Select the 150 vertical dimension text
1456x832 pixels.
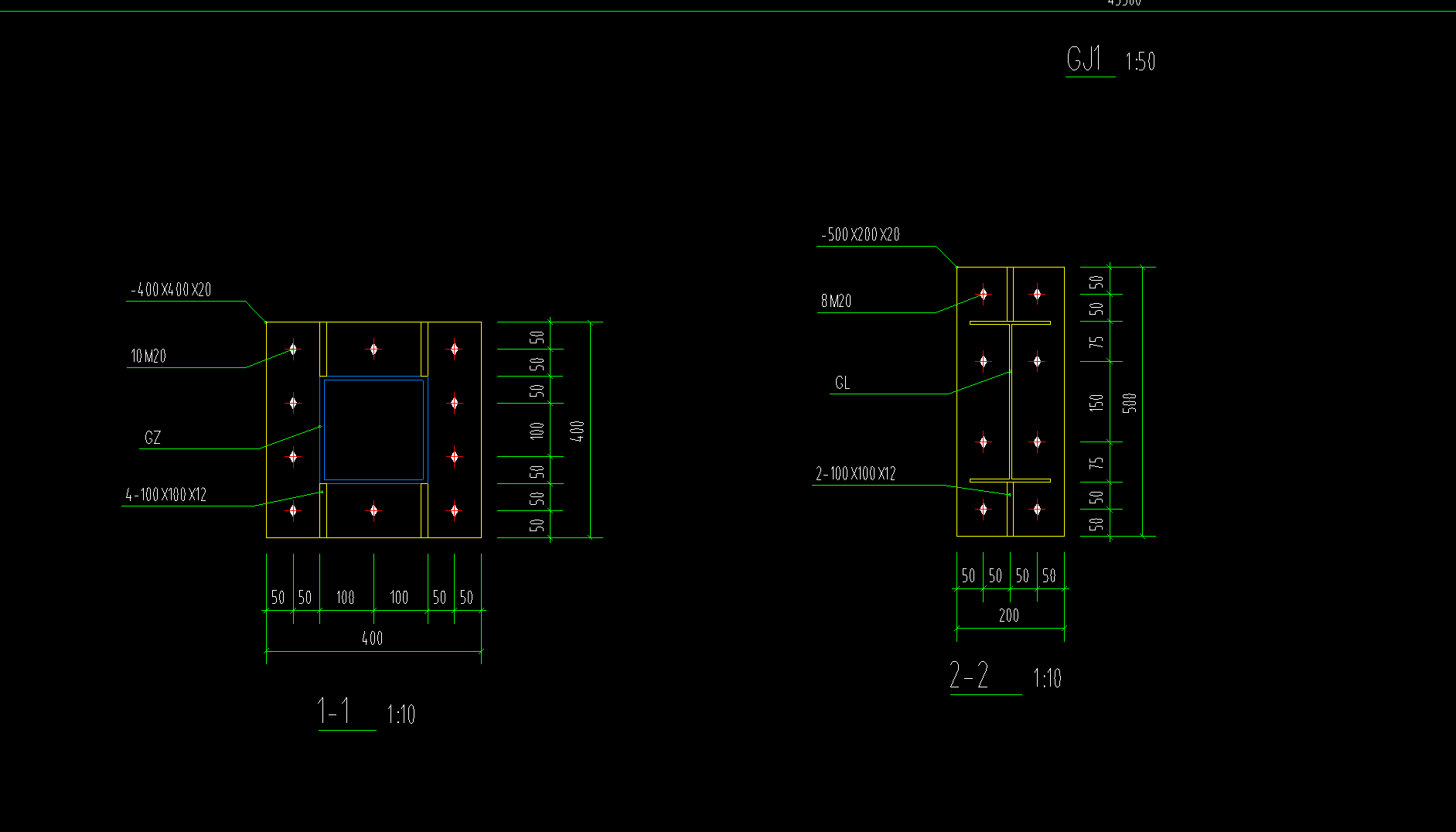tap(1096, 403)
